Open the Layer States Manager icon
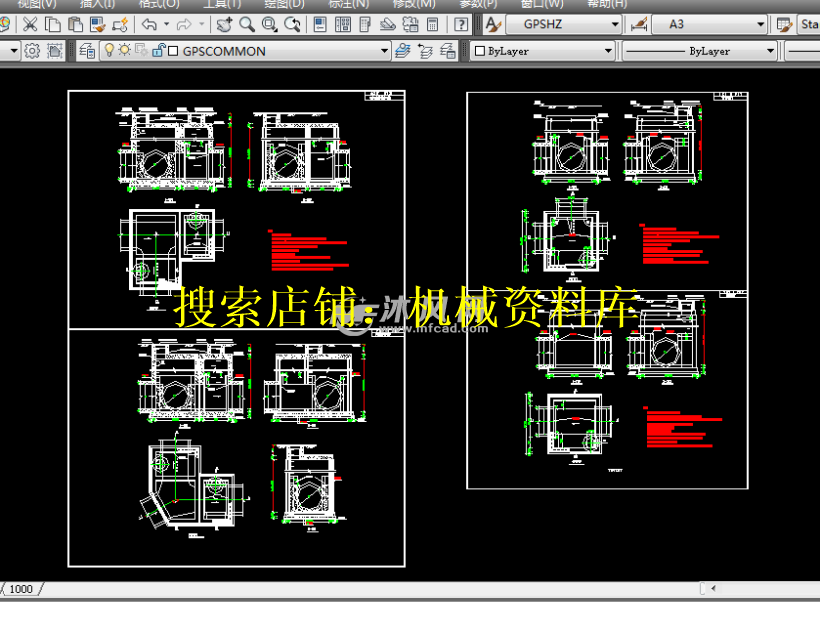 click(448, 51)
